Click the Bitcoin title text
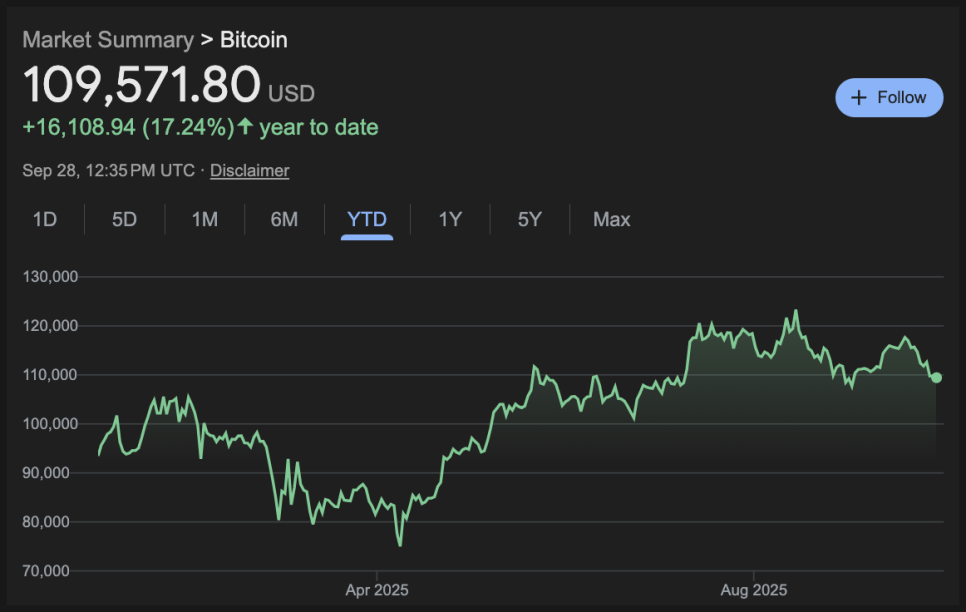Viewport: 966px width, 612px height. 254,40
